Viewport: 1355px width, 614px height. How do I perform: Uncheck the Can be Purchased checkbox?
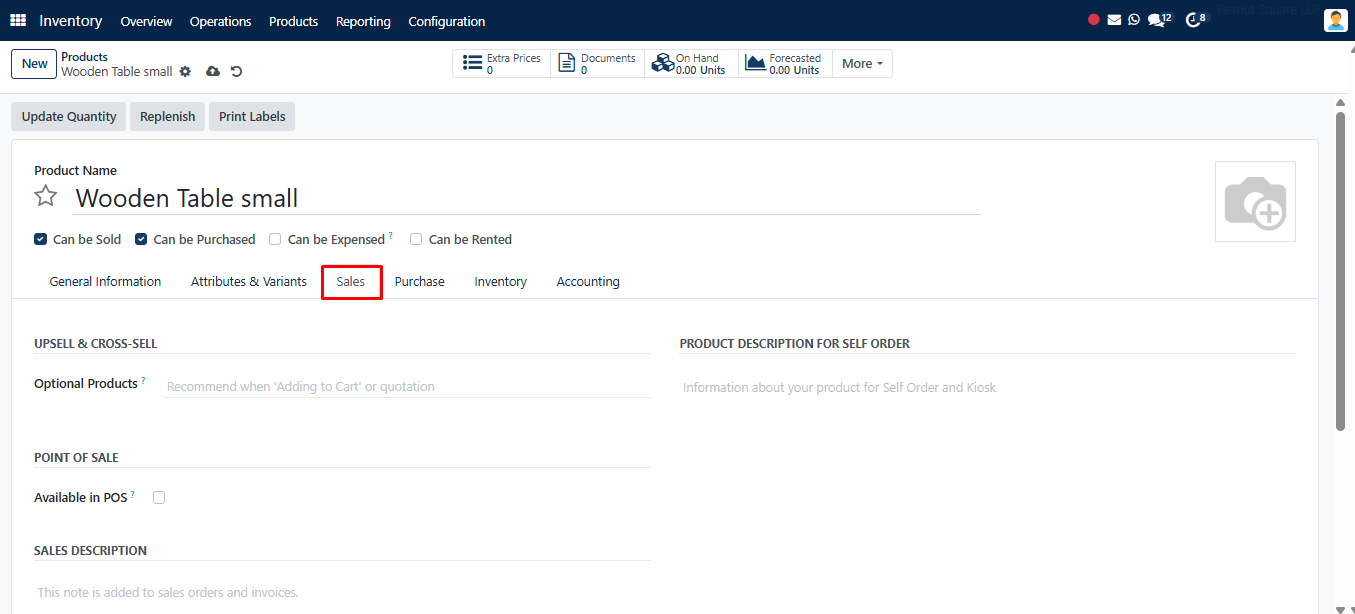click(x=141, y=239)
